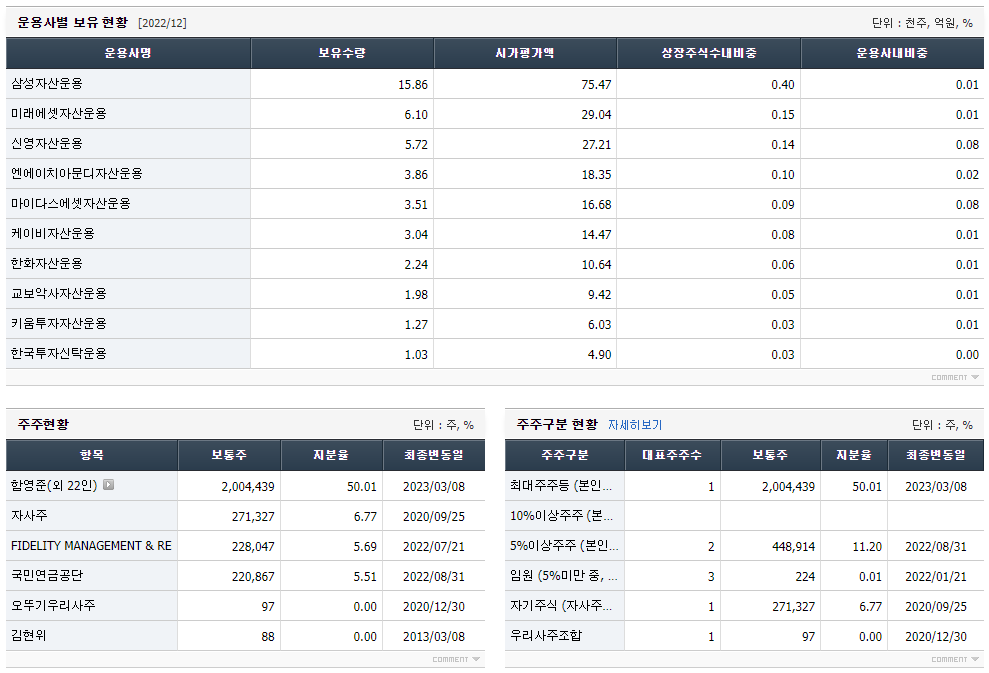Click 11.20 지분율 value

coord(867,547)
